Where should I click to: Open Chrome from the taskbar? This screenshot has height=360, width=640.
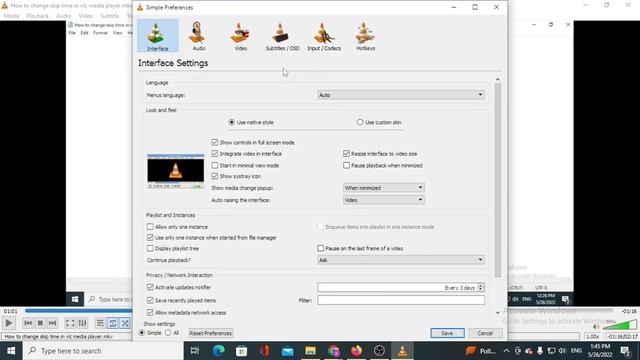pyautogui.click(x=333, y=351)
